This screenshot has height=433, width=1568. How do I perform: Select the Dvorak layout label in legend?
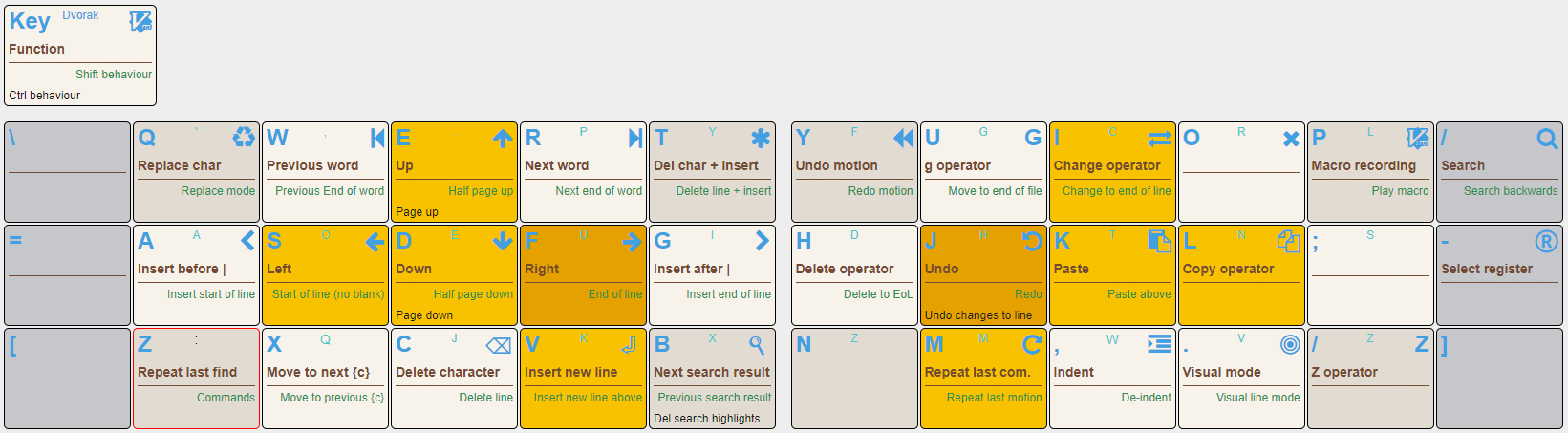click(x=80, y=15)
